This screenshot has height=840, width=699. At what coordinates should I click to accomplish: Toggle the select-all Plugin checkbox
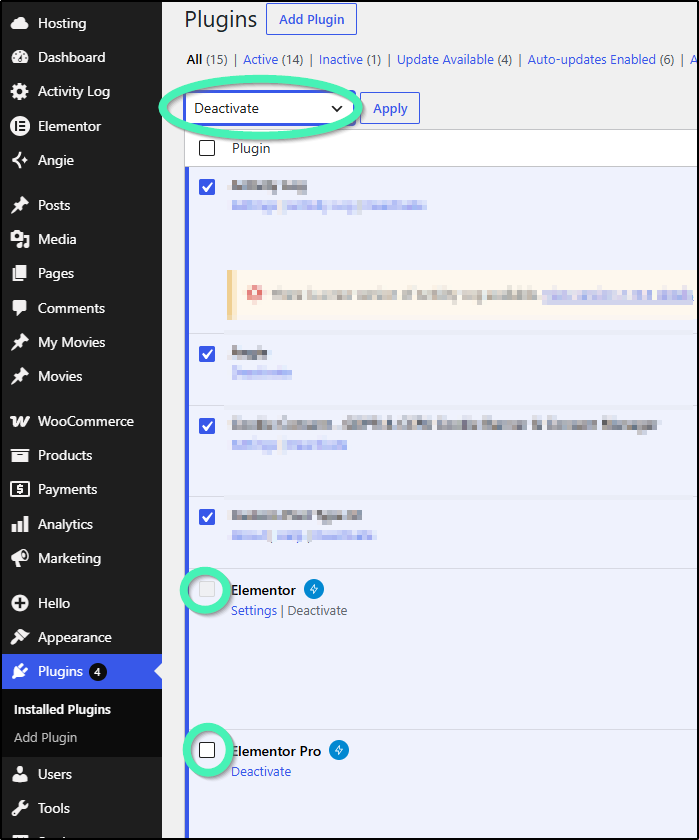[x=207, y=148]
